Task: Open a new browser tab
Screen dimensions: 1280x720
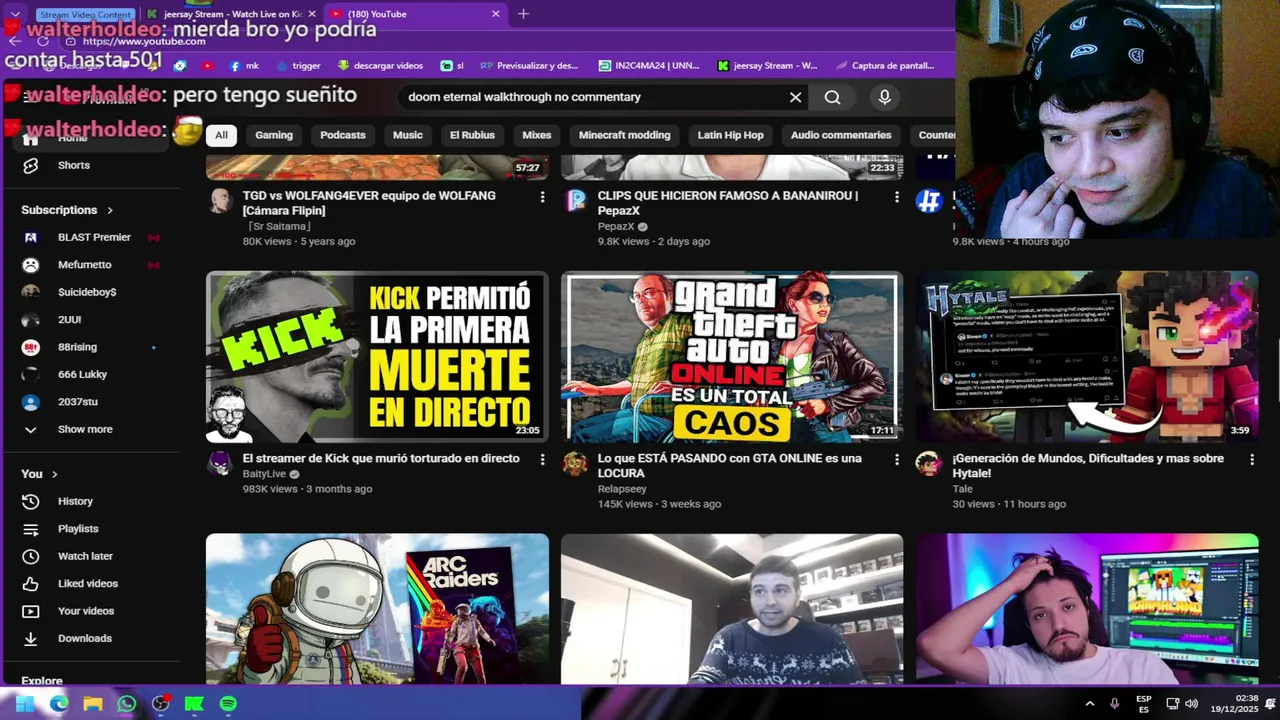Action: pos(523,14)
